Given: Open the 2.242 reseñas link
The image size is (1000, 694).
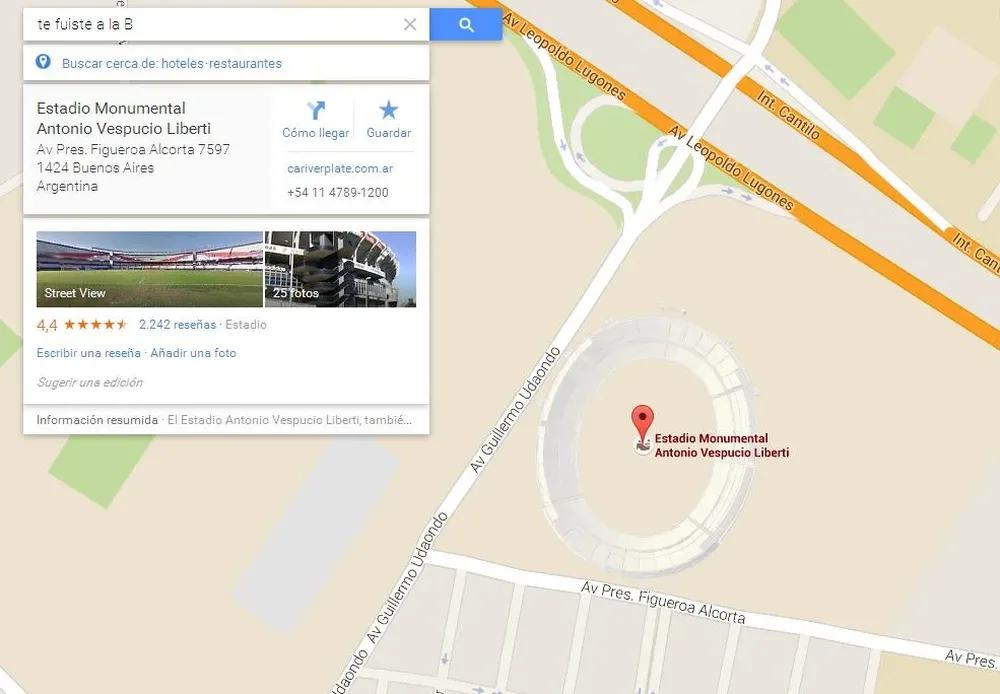Looking at the screenshot, I should 177,325.
